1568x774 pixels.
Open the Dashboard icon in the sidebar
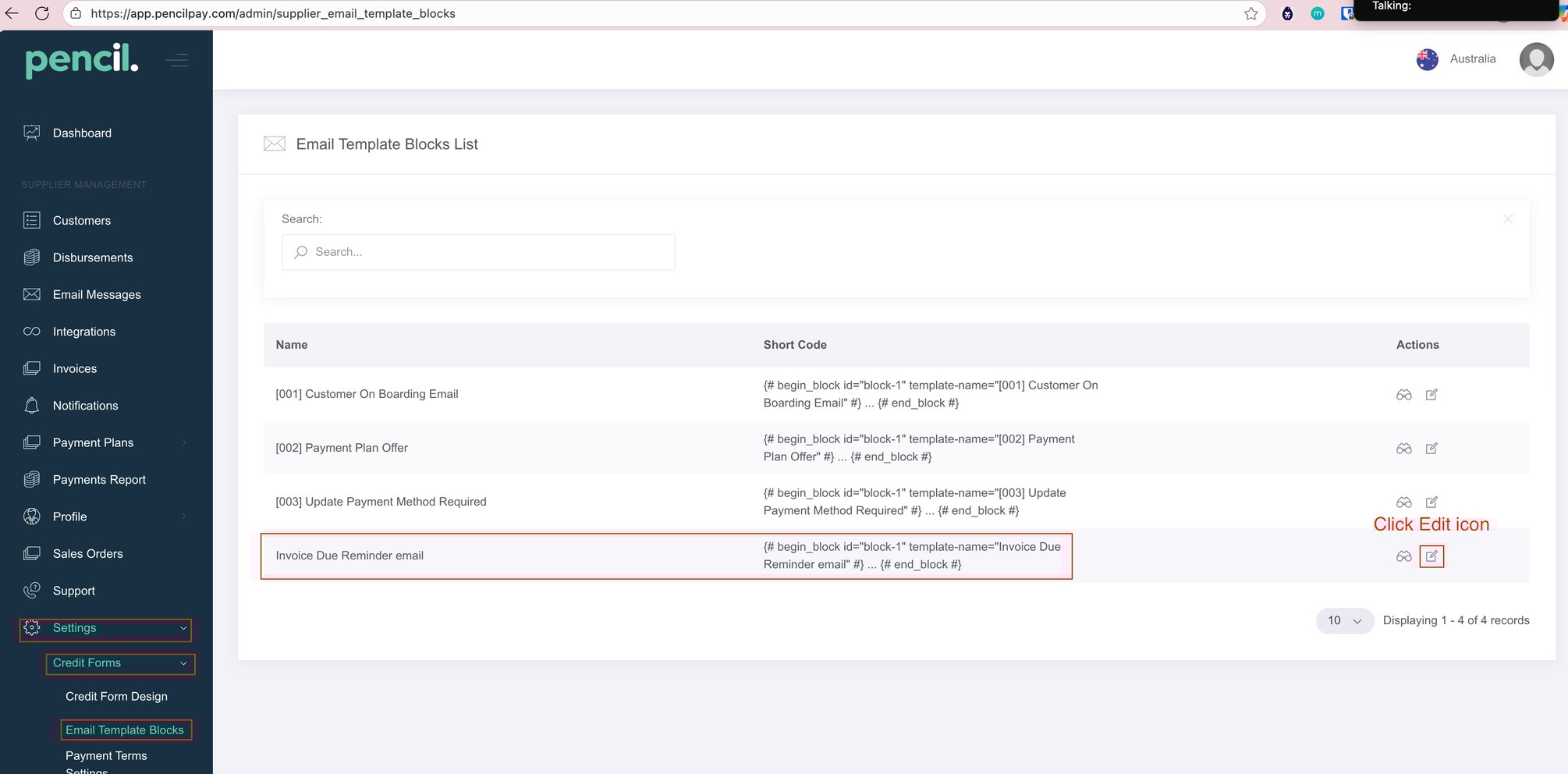click(x=31, y=133)
